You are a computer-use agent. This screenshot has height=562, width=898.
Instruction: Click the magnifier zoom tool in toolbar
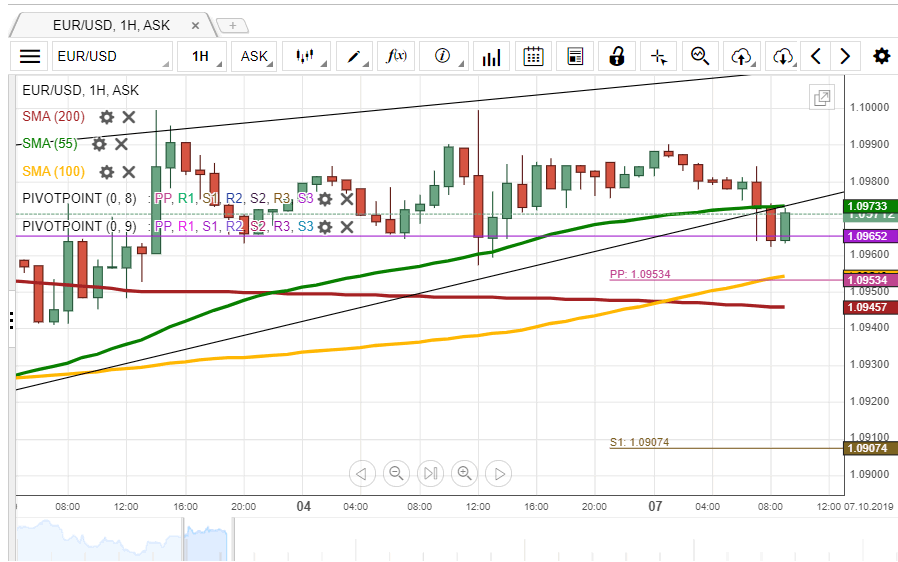[700, 57]
